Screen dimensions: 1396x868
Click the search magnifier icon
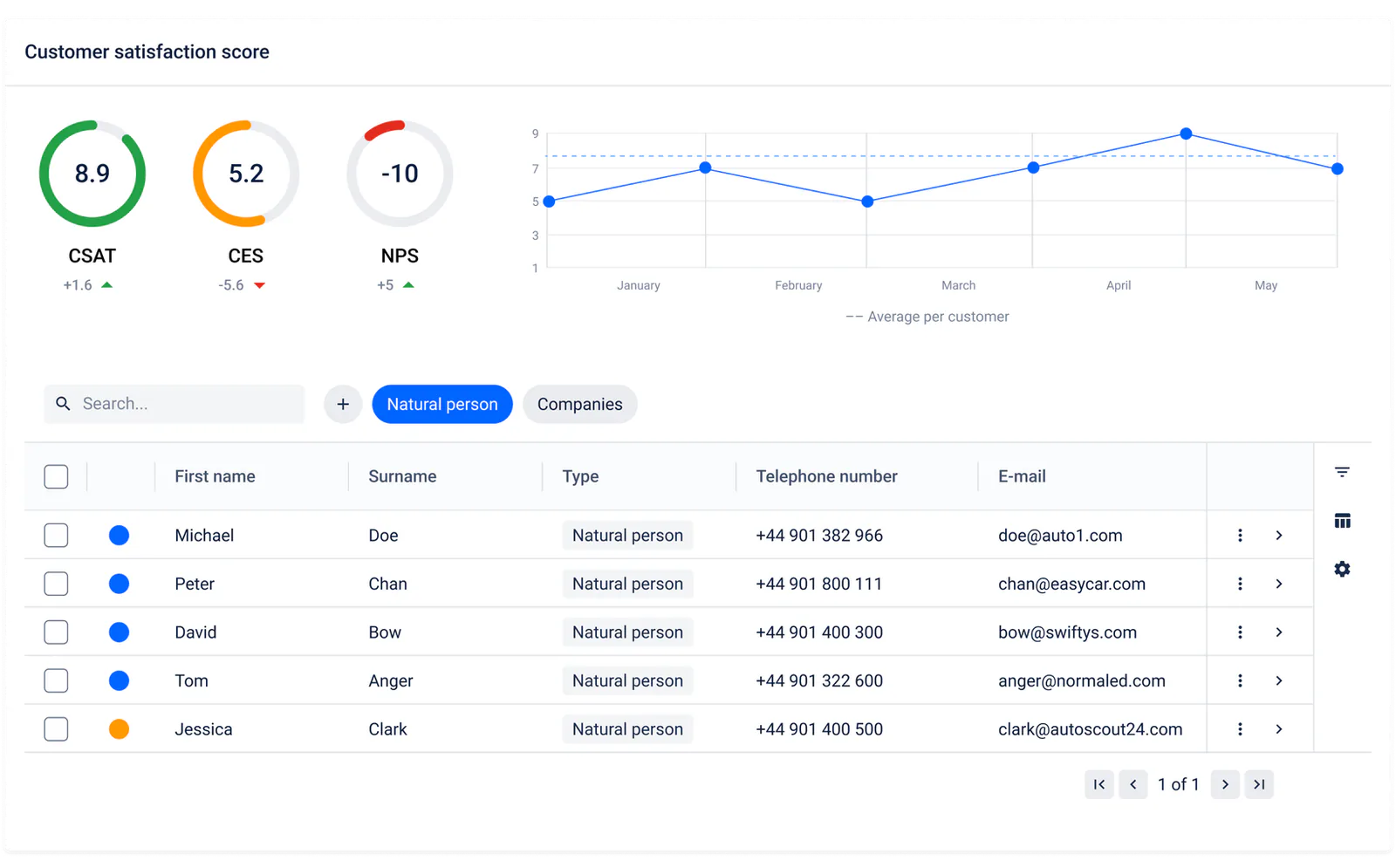pyautogui.click(x=63, y=404)
